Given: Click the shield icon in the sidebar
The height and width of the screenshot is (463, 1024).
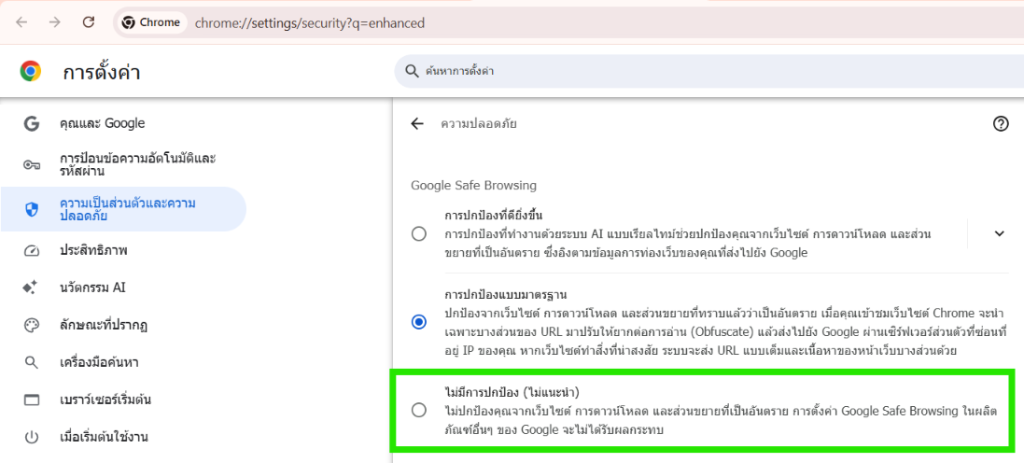Looking at the screenshot, I should (31, 209).
